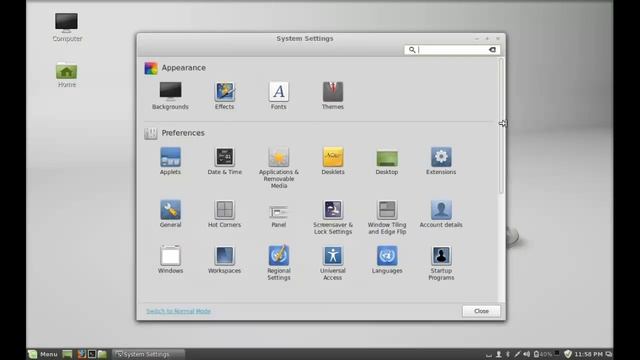Open file manager from the panel
This screenshot has width=640, height=360.
click(x=102, y=354)
